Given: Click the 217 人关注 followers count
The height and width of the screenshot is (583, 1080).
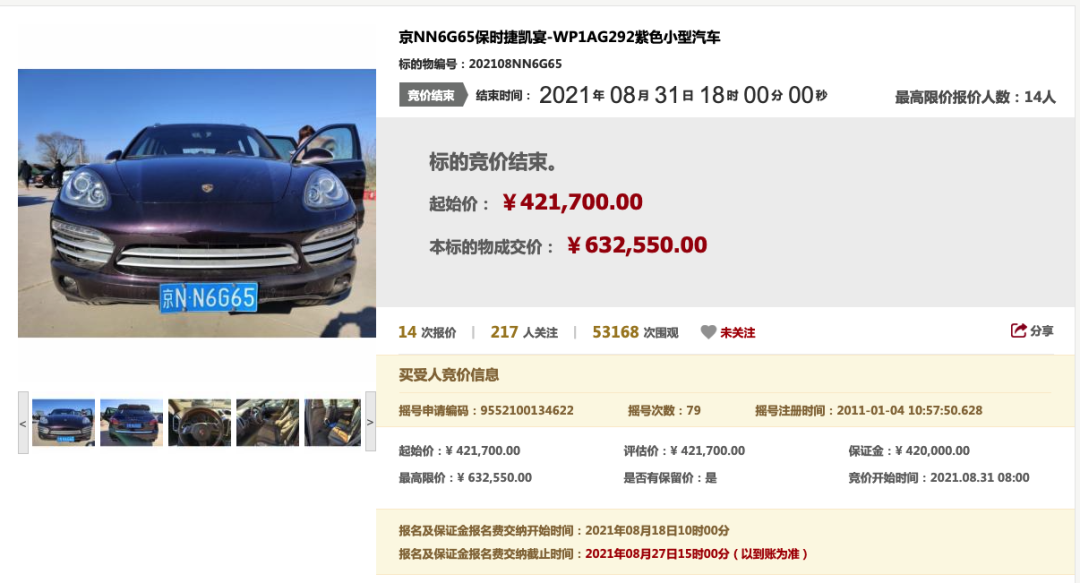Looking at the screenshot, I should click(524, 332).
